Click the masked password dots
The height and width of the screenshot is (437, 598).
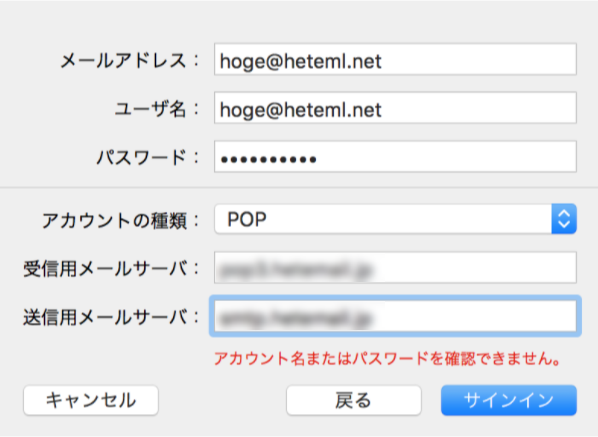pyautogui.click(x=268, y=159)
